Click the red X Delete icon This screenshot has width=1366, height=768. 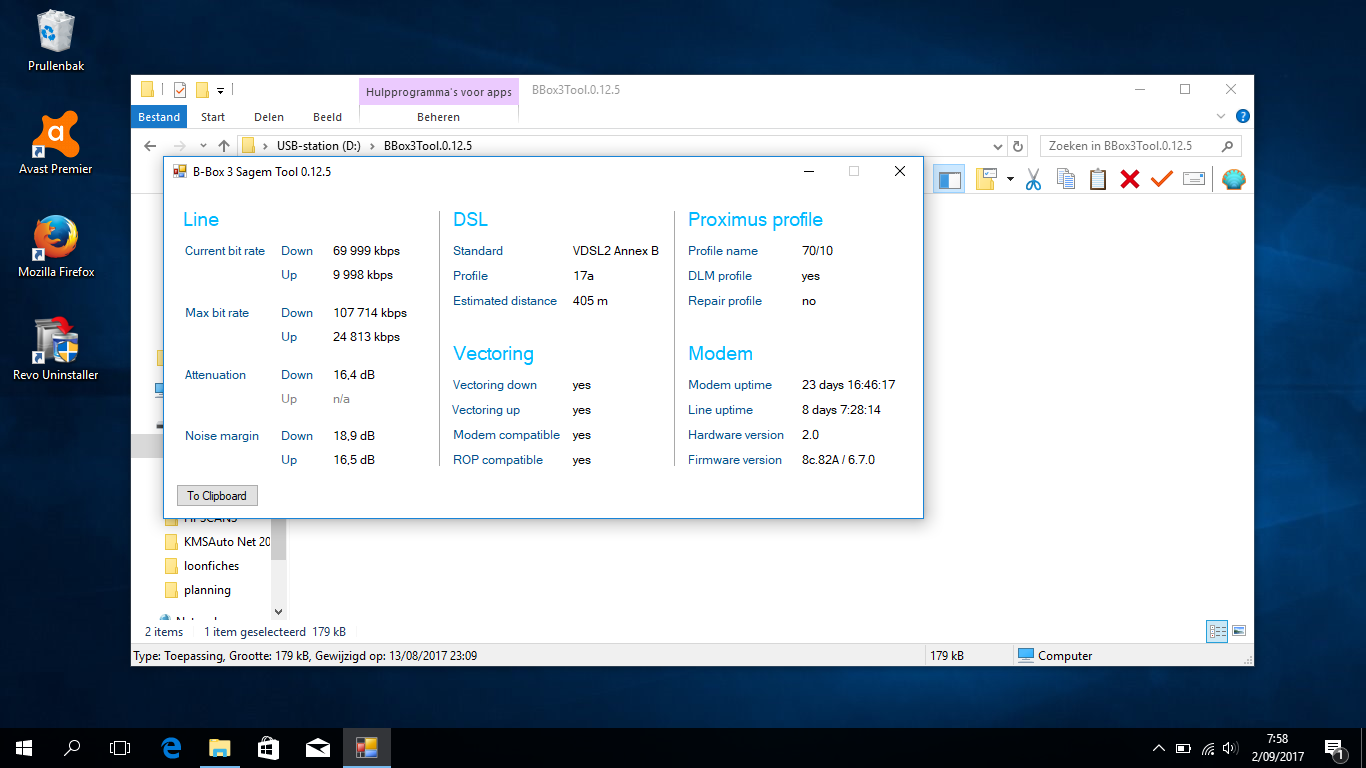(x=1130, y=180)
